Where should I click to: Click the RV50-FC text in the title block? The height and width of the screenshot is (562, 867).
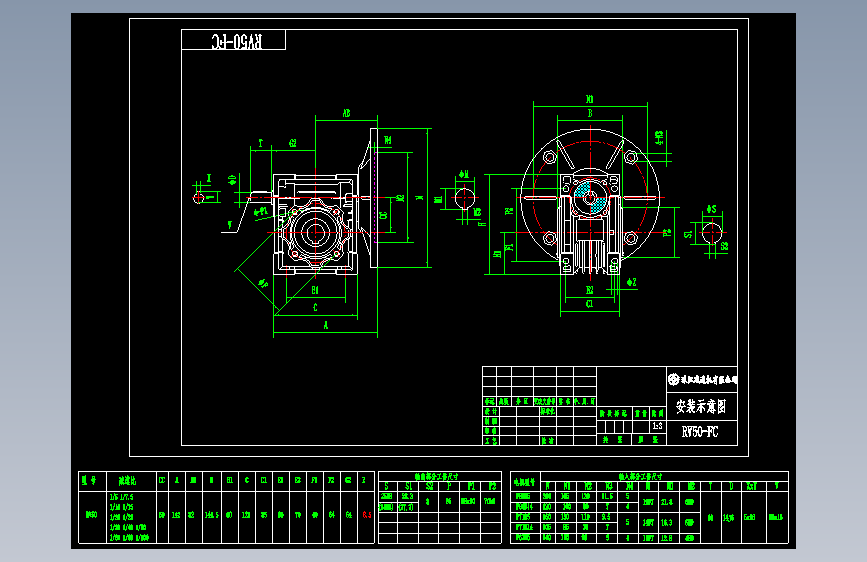tap(699, 432)
